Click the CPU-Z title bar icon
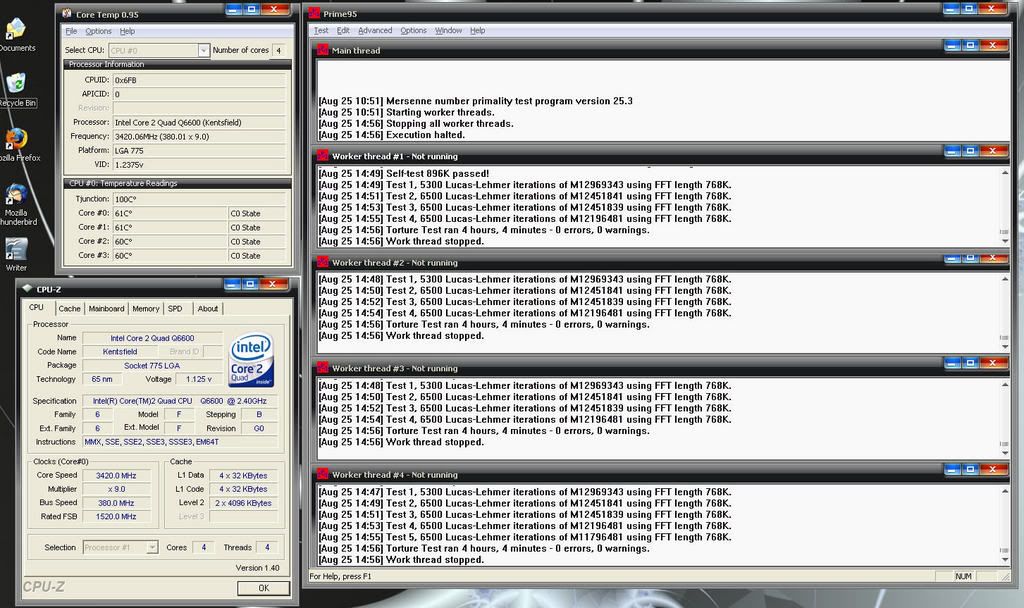The image size is (1024, 608). pos(27,289)
